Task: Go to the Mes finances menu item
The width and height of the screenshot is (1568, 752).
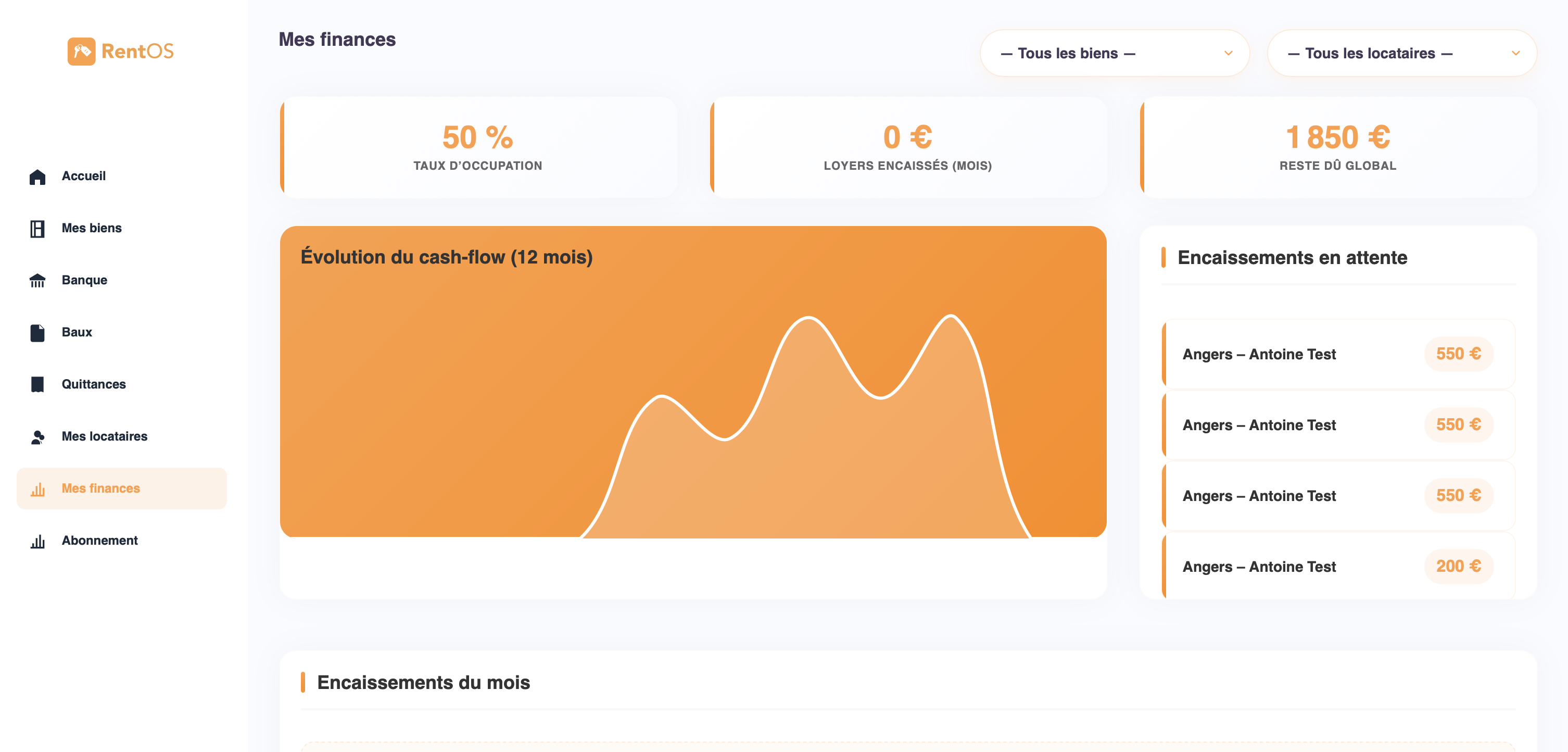Action: [x=100, y=488]
